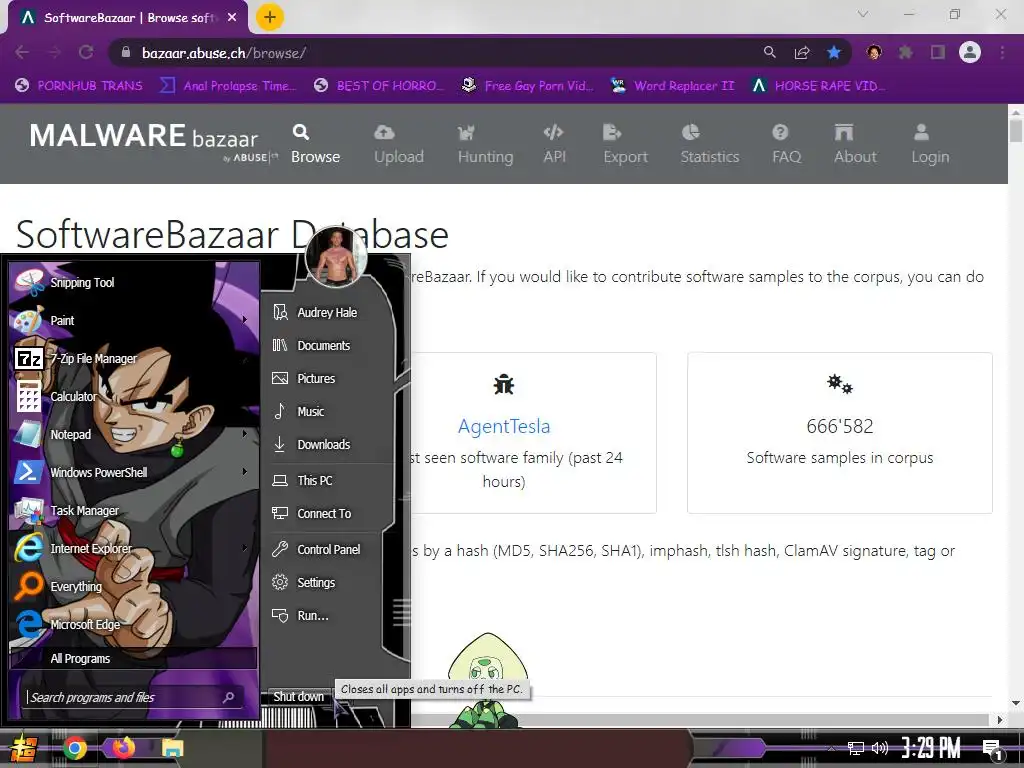Open File Explorer from taskbar
The image size is (1024, 768).
click(x=173, y=748)
